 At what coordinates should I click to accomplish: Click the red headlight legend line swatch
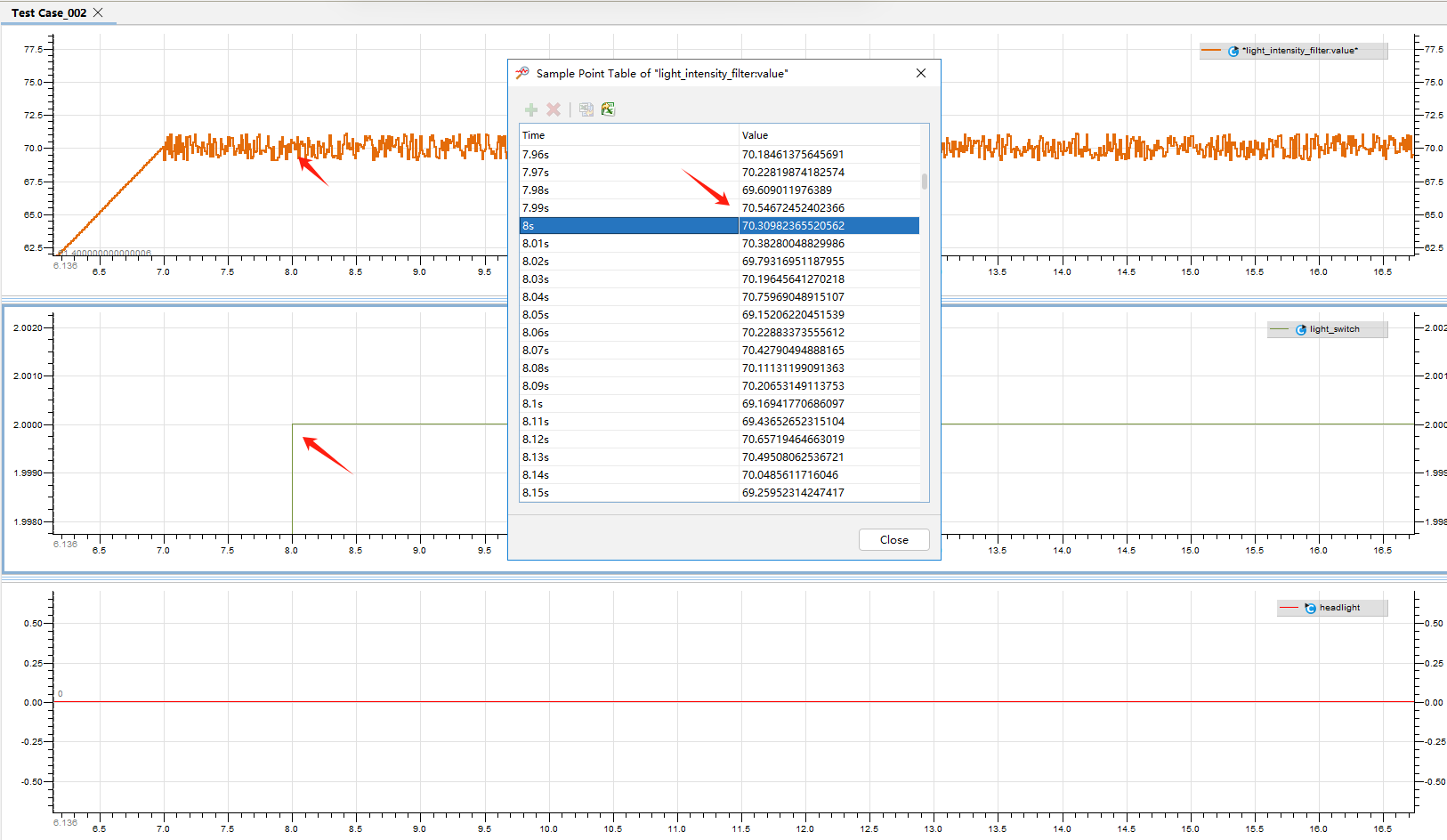click(1289, 608)
